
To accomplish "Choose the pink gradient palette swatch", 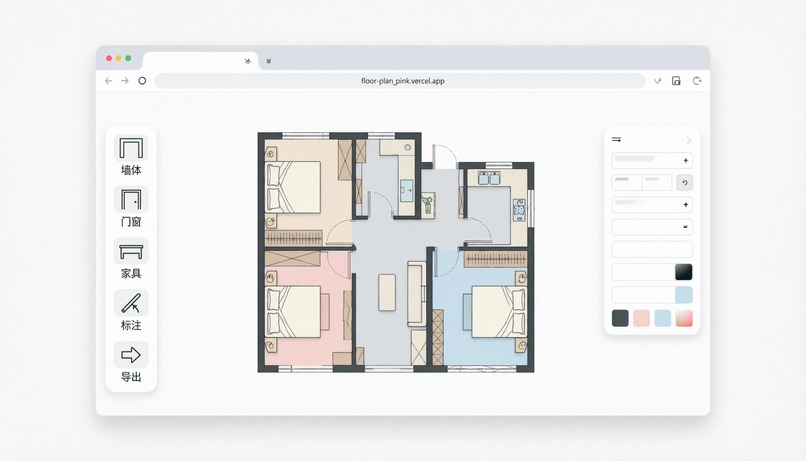I will (x=684, y=318).
